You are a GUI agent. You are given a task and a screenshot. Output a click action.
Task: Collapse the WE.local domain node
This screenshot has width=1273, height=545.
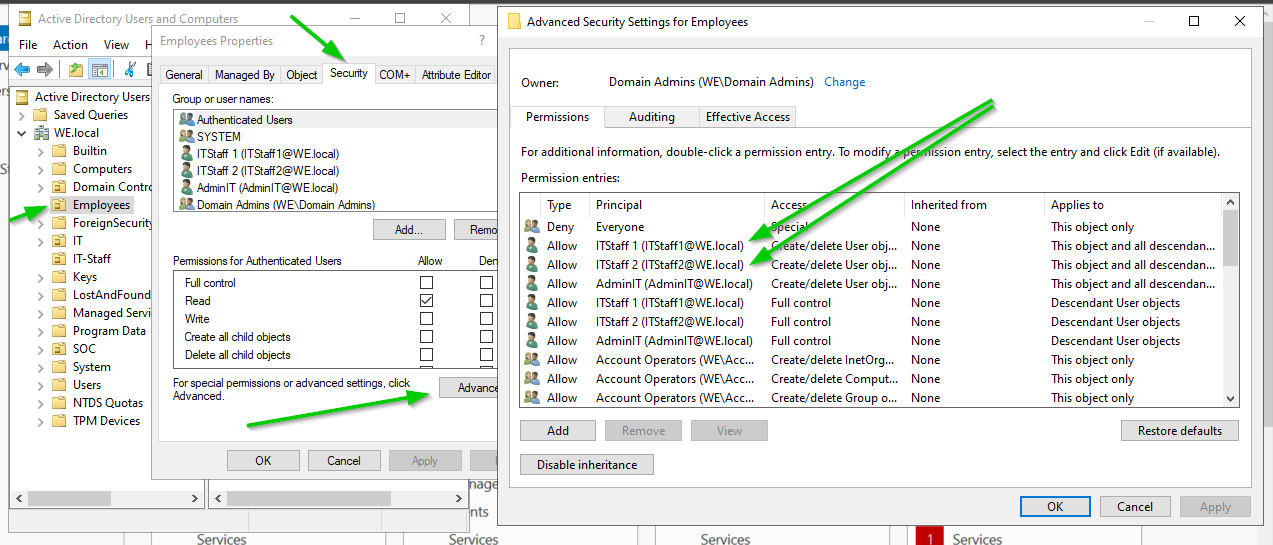click(x=22, y=133)
